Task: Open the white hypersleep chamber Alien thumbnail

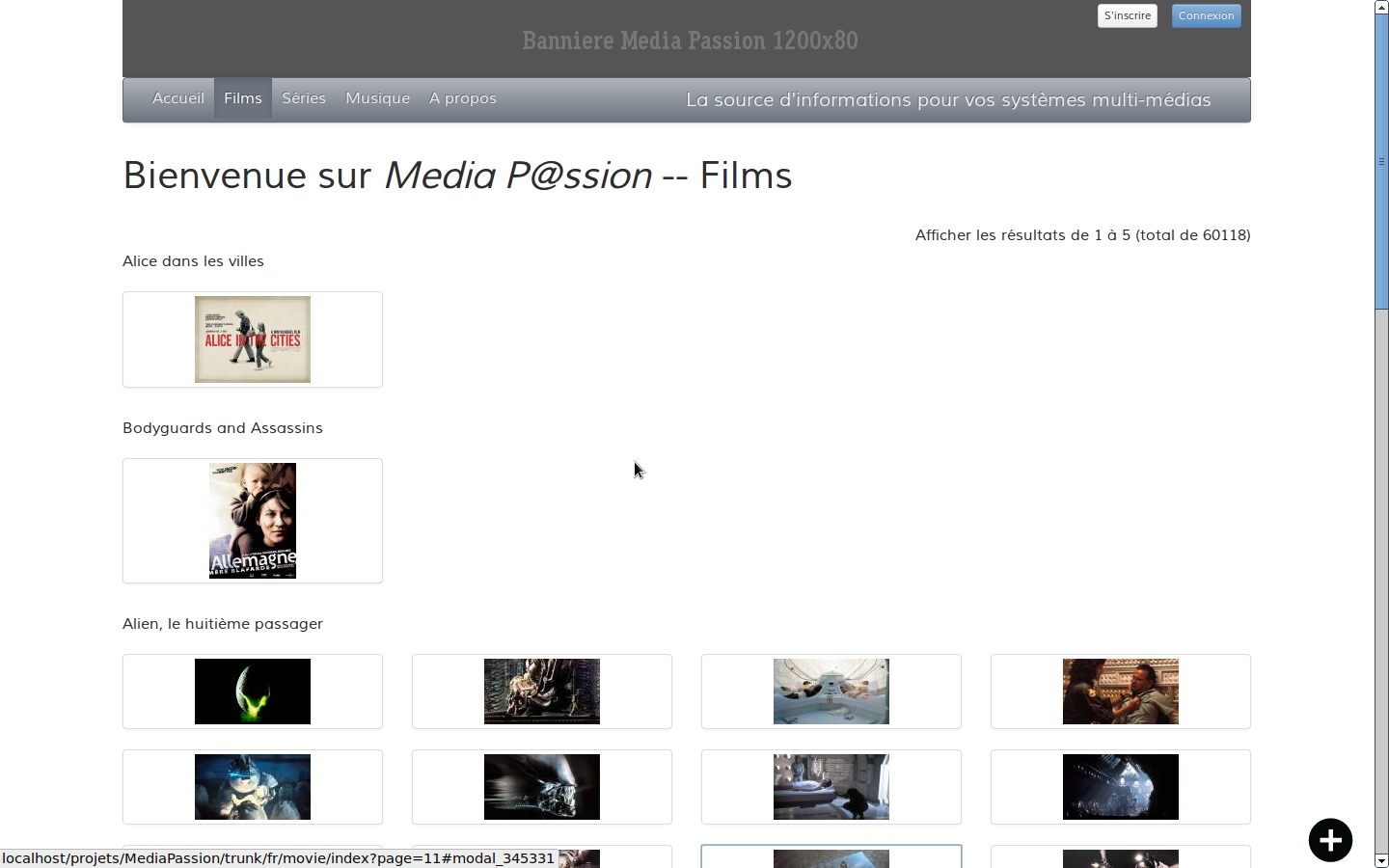Action: (x=831, y=692)
